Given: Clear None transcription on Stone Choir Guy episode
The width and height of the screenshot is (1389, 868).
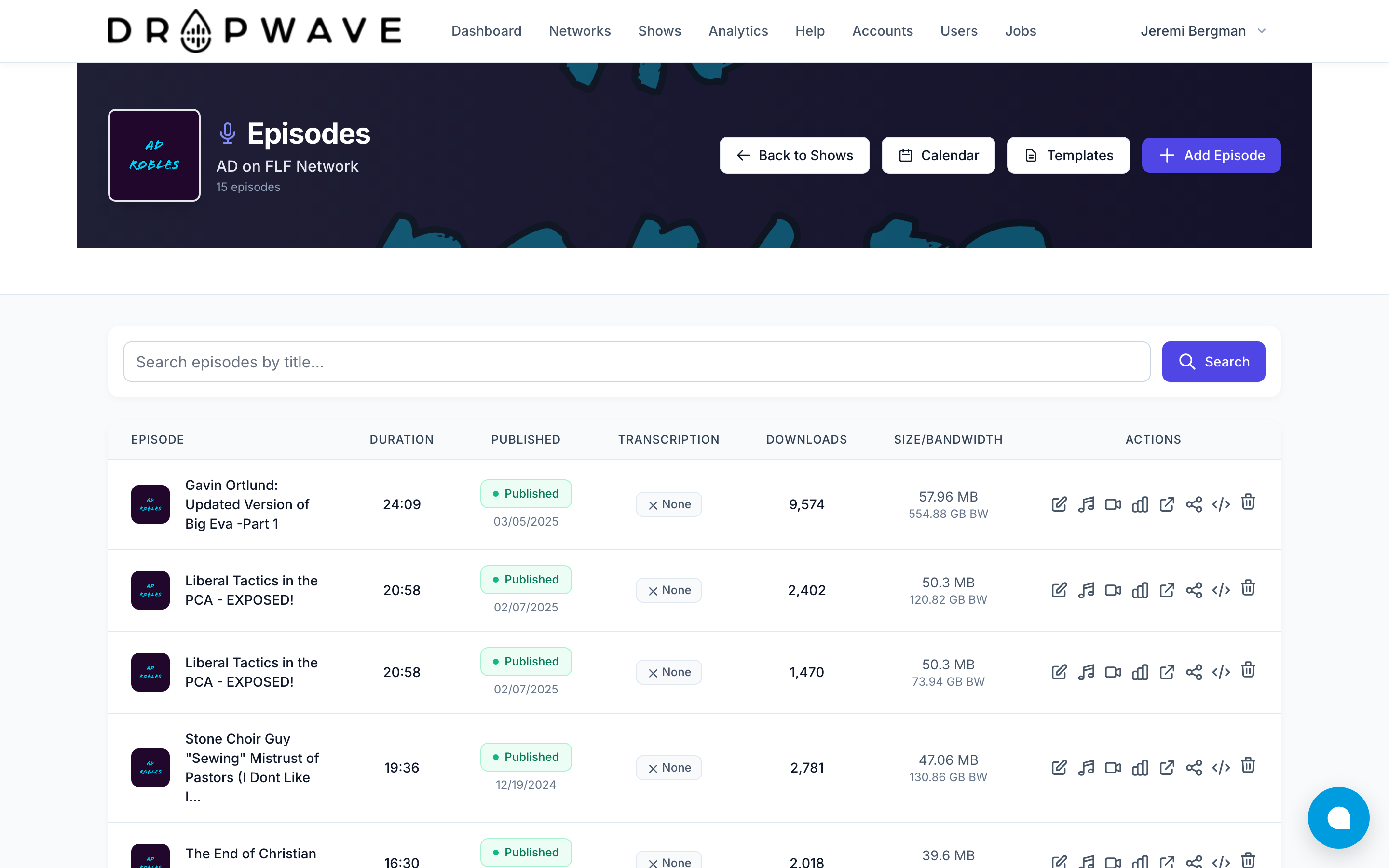Looking at the screenshot, I should (668, 768).
